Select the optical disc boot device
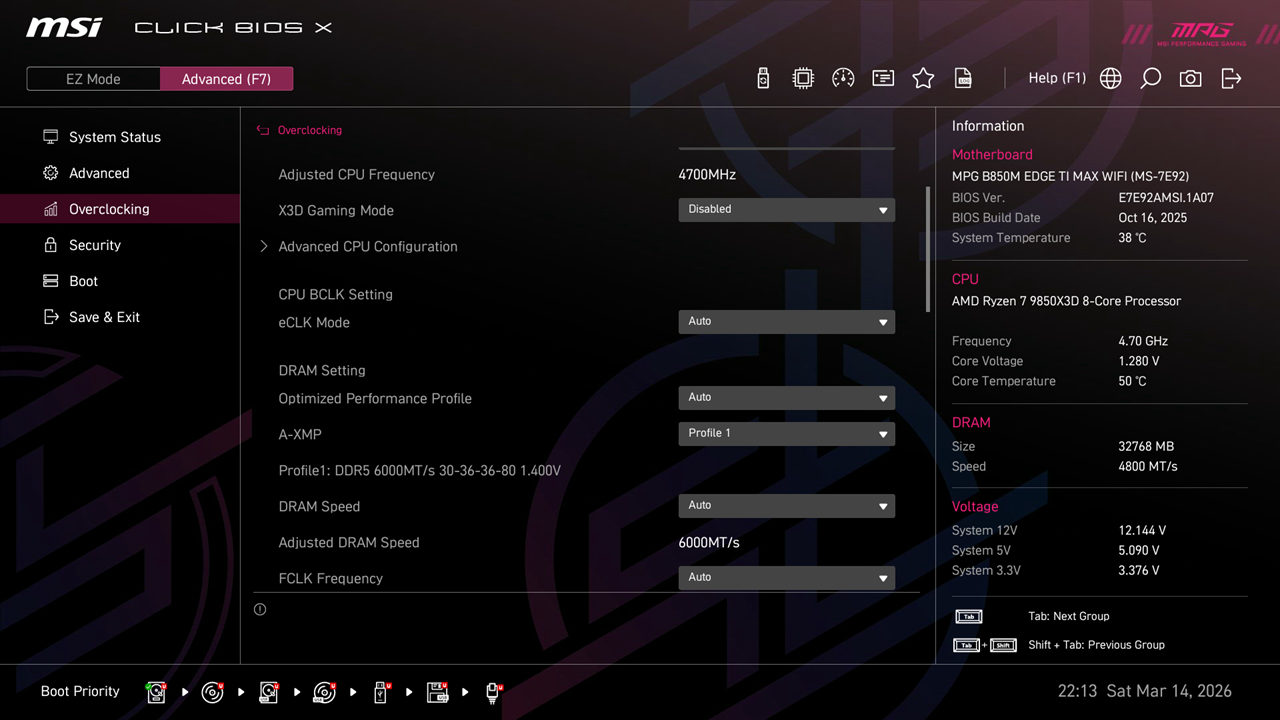 (x=213, y=692)
